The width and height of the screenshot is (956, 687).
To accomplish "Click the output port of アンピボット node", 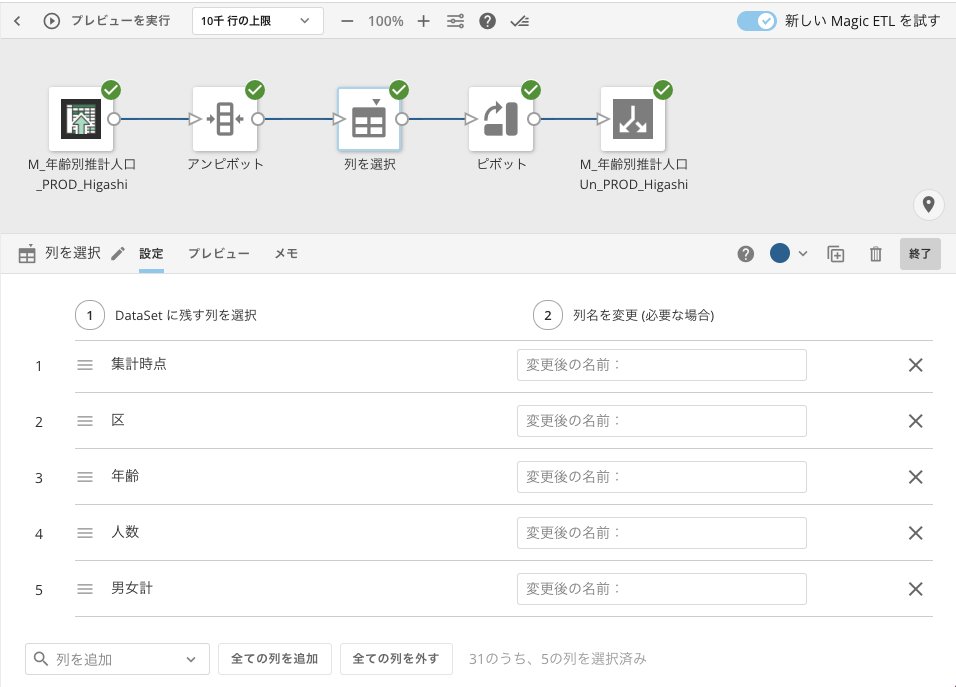I will 258,119.
